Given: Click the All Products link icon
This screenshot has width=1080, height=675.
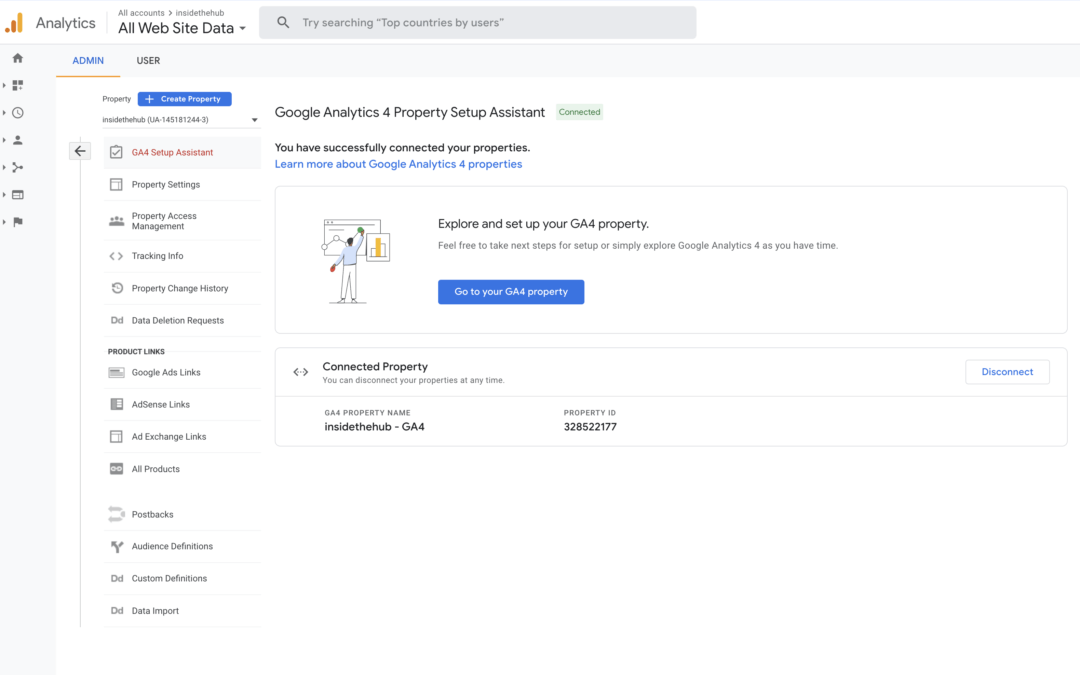Looking at the screenshot, I should (116, 469).
